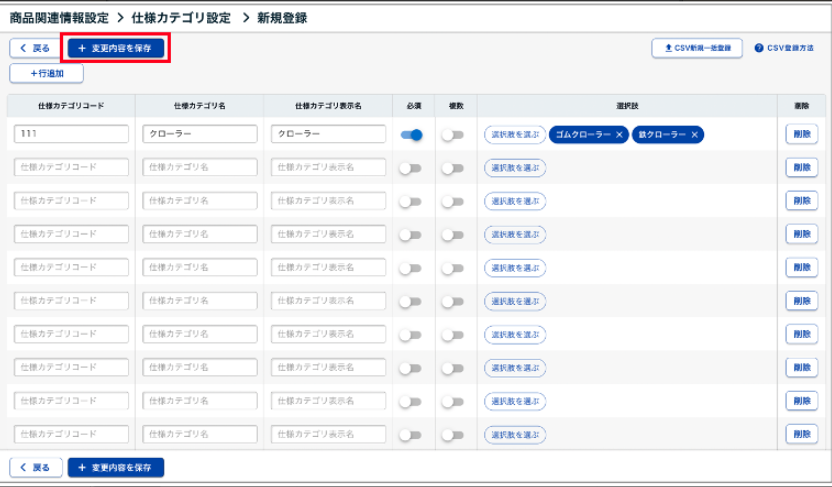832x487 pixels.
Task: Add a new row with ＋行追加
Action: 46,73
